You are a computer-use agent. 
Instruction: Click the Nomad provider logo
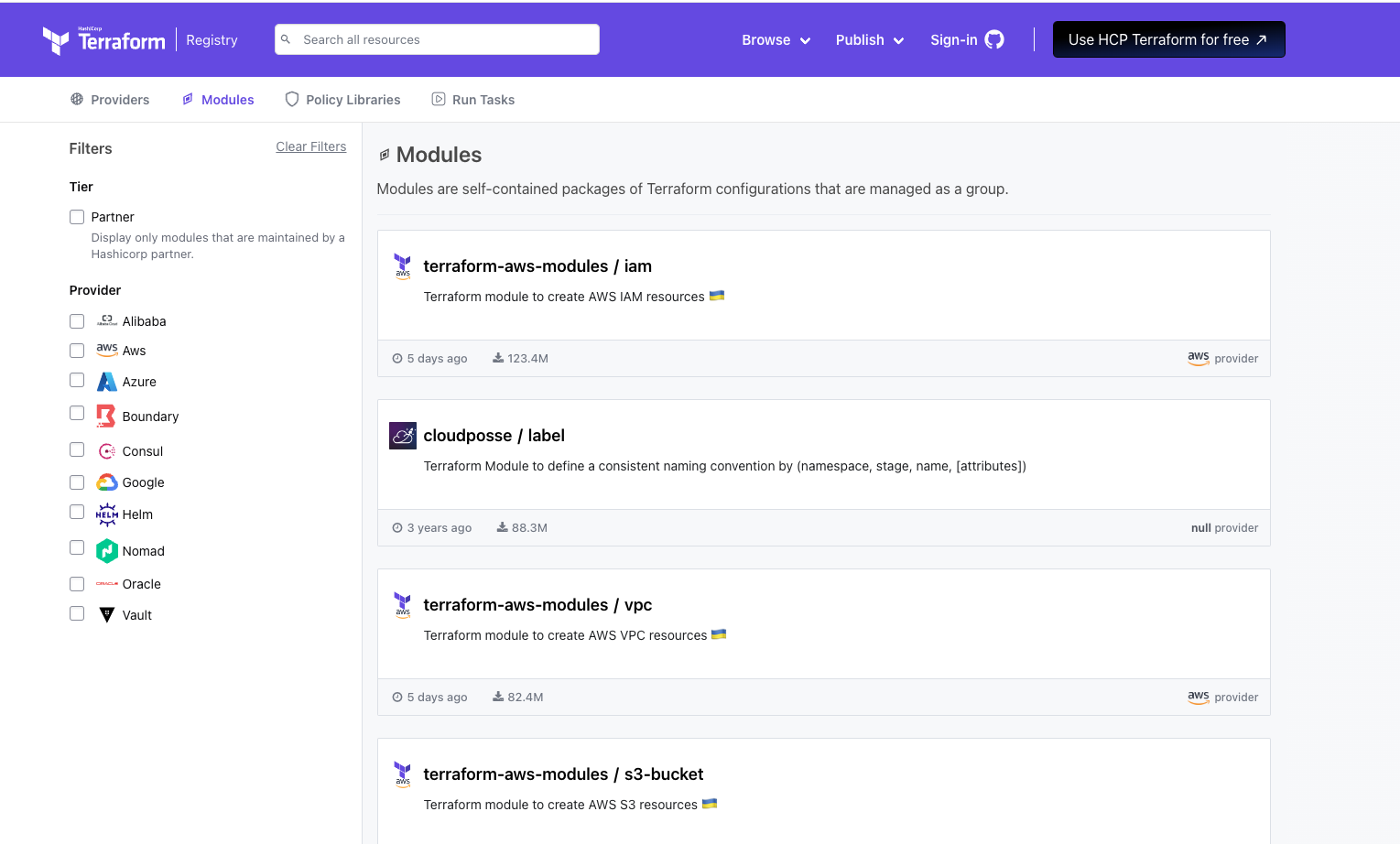click(107, 550)
